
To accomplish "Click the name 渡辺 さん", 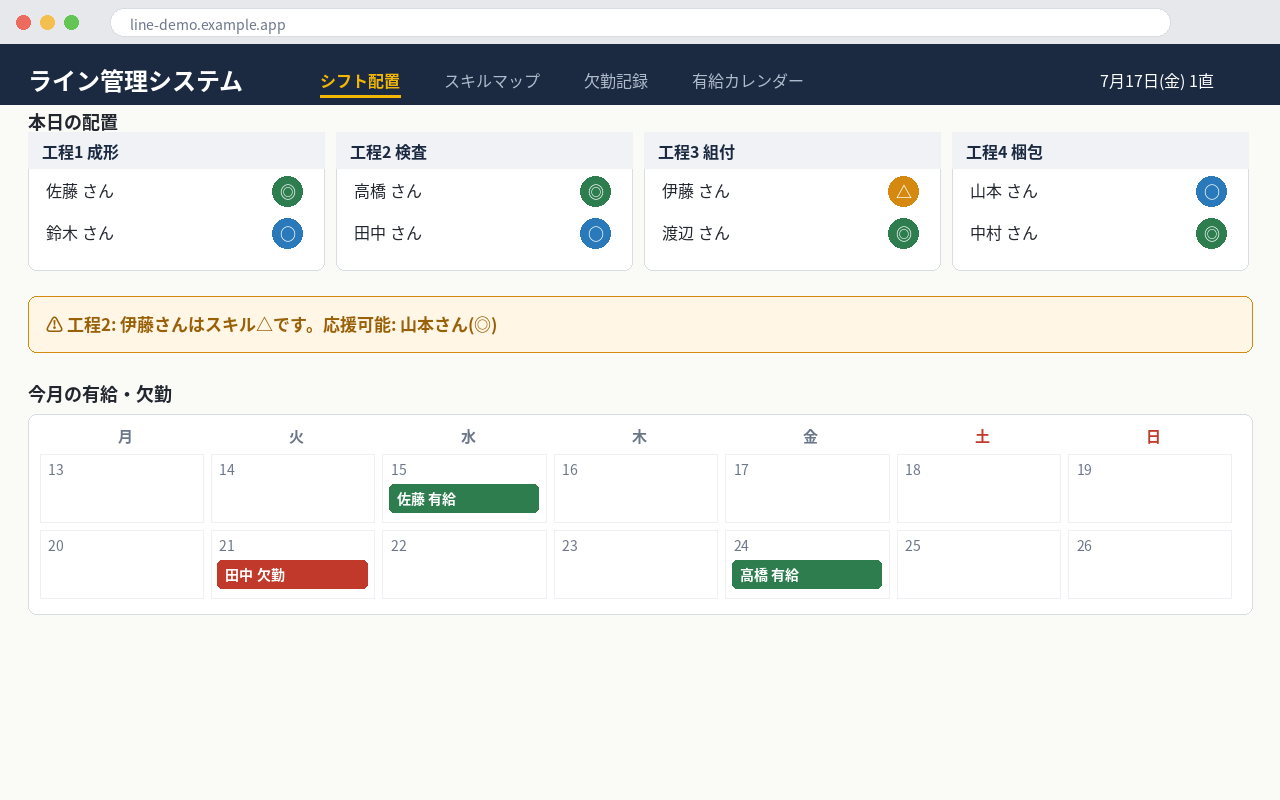I will pyautogui.click(x=696, y=233).
